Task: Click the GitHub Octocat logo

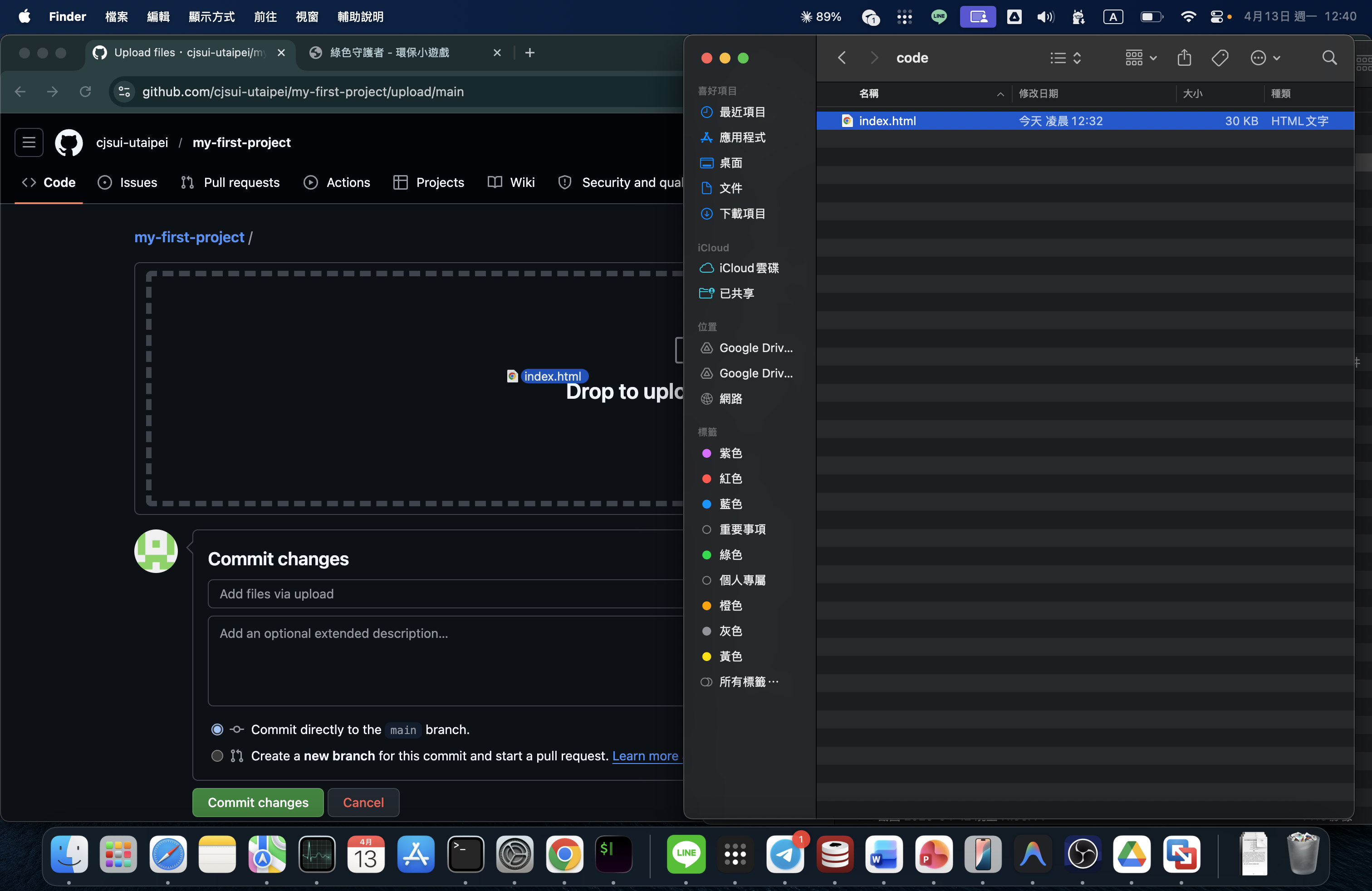Action: [69, 142]
